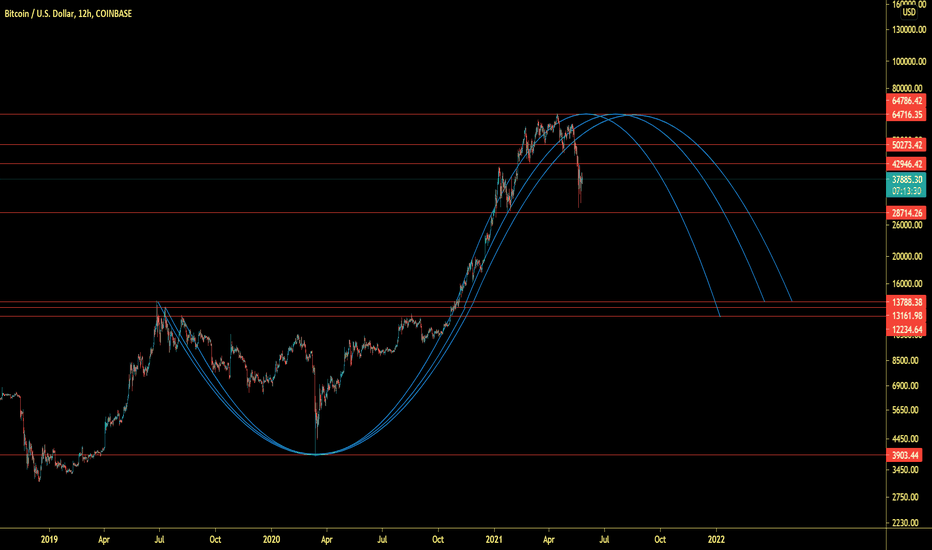Select the 12234.64 price label
The width and height of the screenshot is (932, 550).
(906, 329)
